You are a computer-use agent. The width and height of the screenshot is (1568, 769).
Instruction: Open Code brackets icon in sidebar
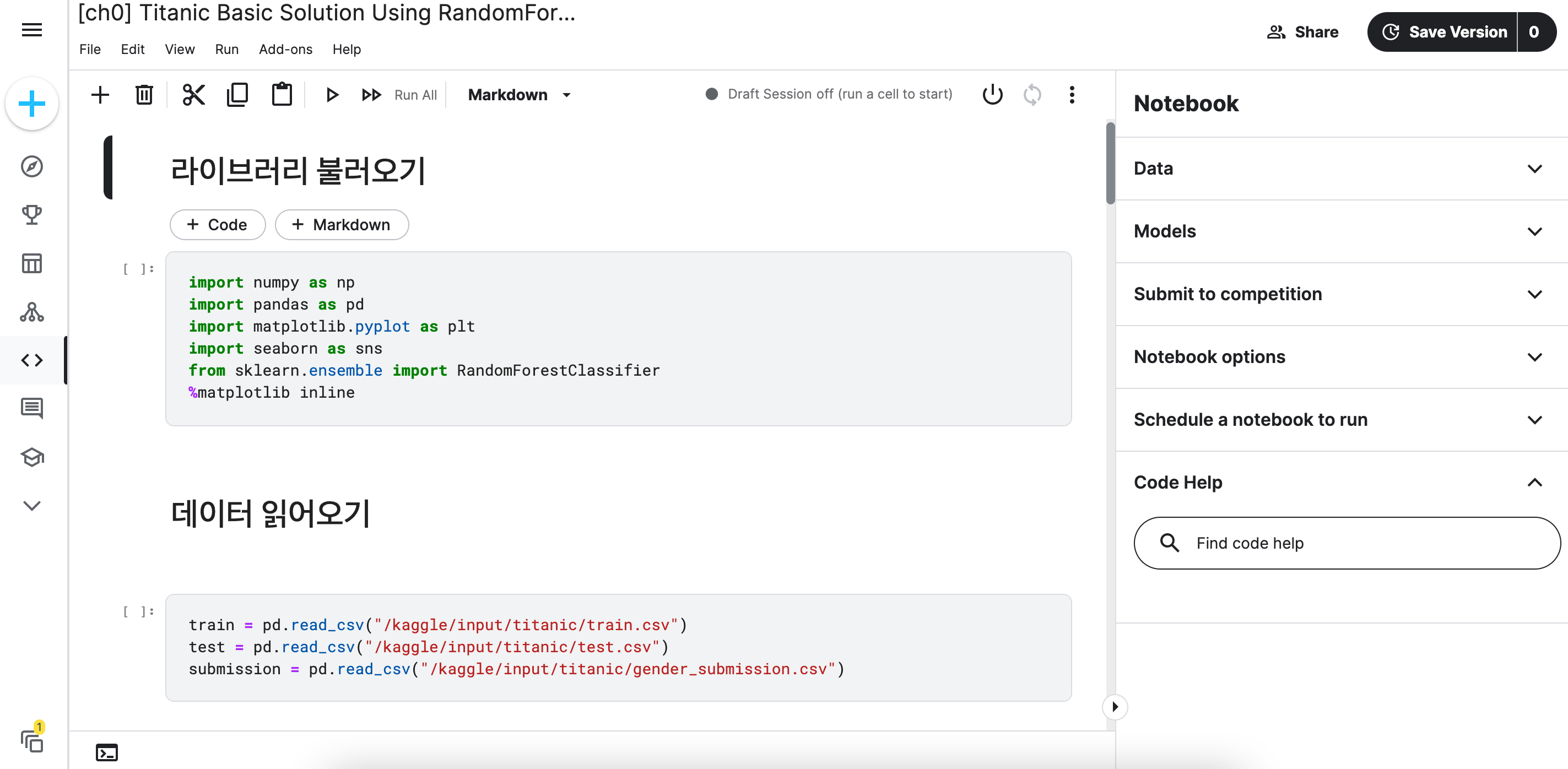[31, 360]
